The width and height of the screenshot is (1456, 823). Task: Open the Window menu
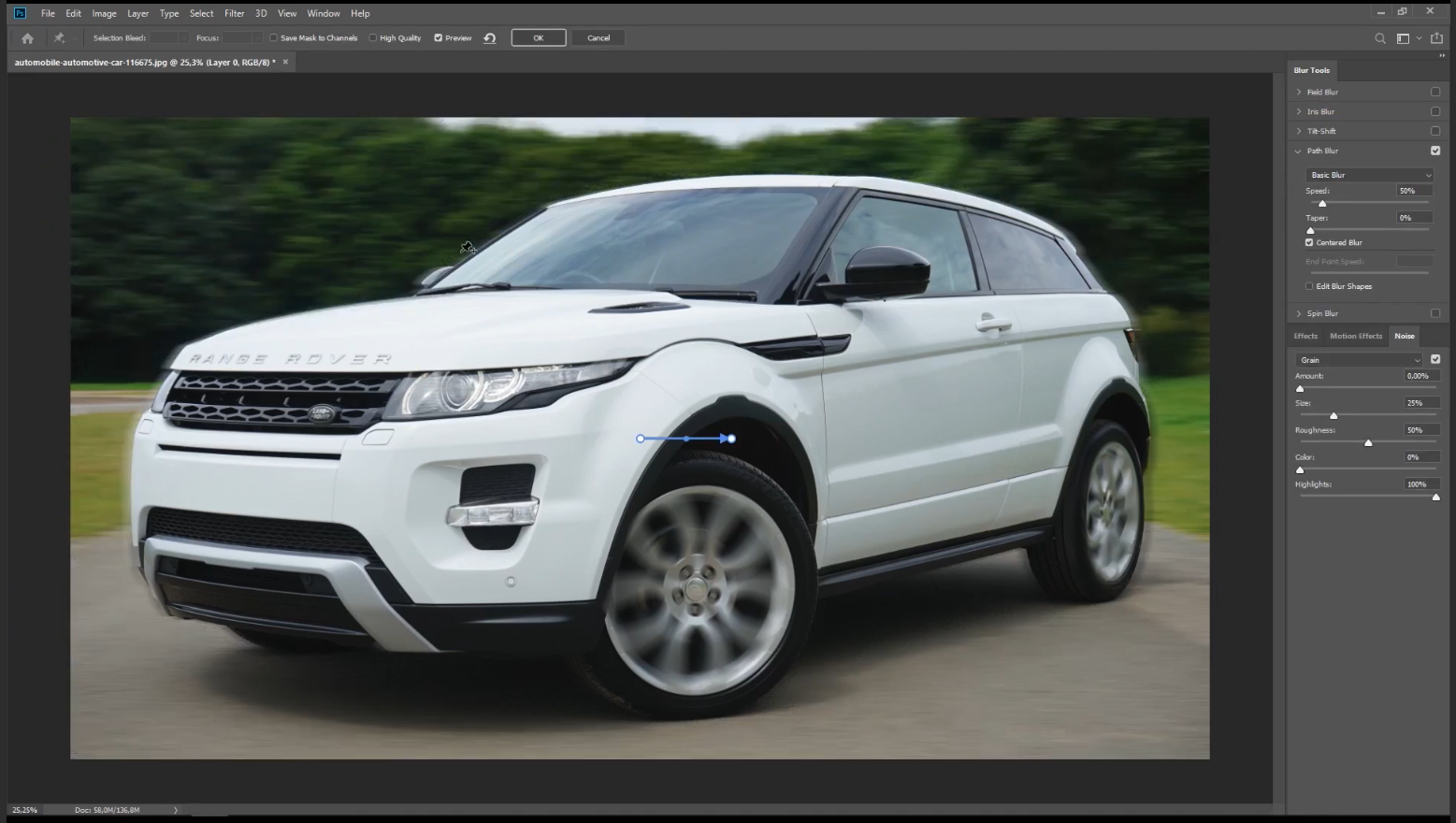coord(324,13)
